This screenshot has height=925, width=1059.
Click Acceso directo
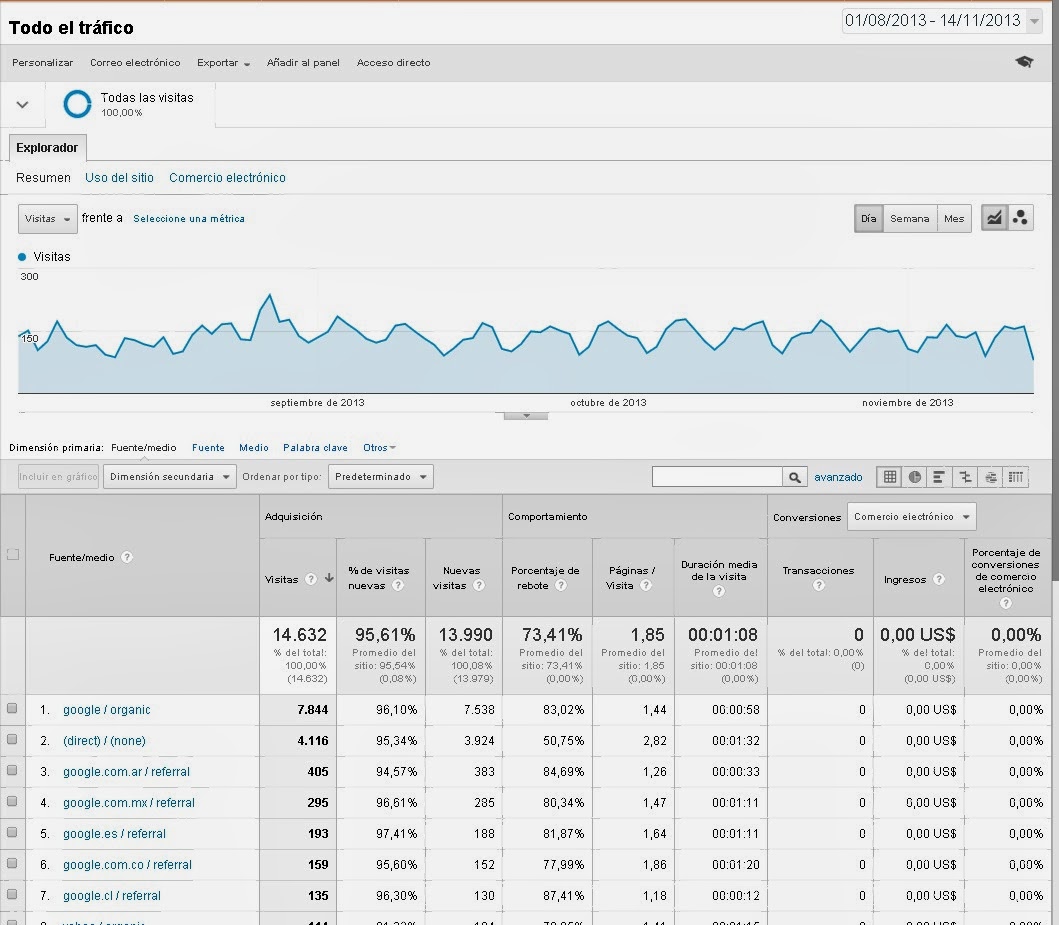tap(394, 63)
